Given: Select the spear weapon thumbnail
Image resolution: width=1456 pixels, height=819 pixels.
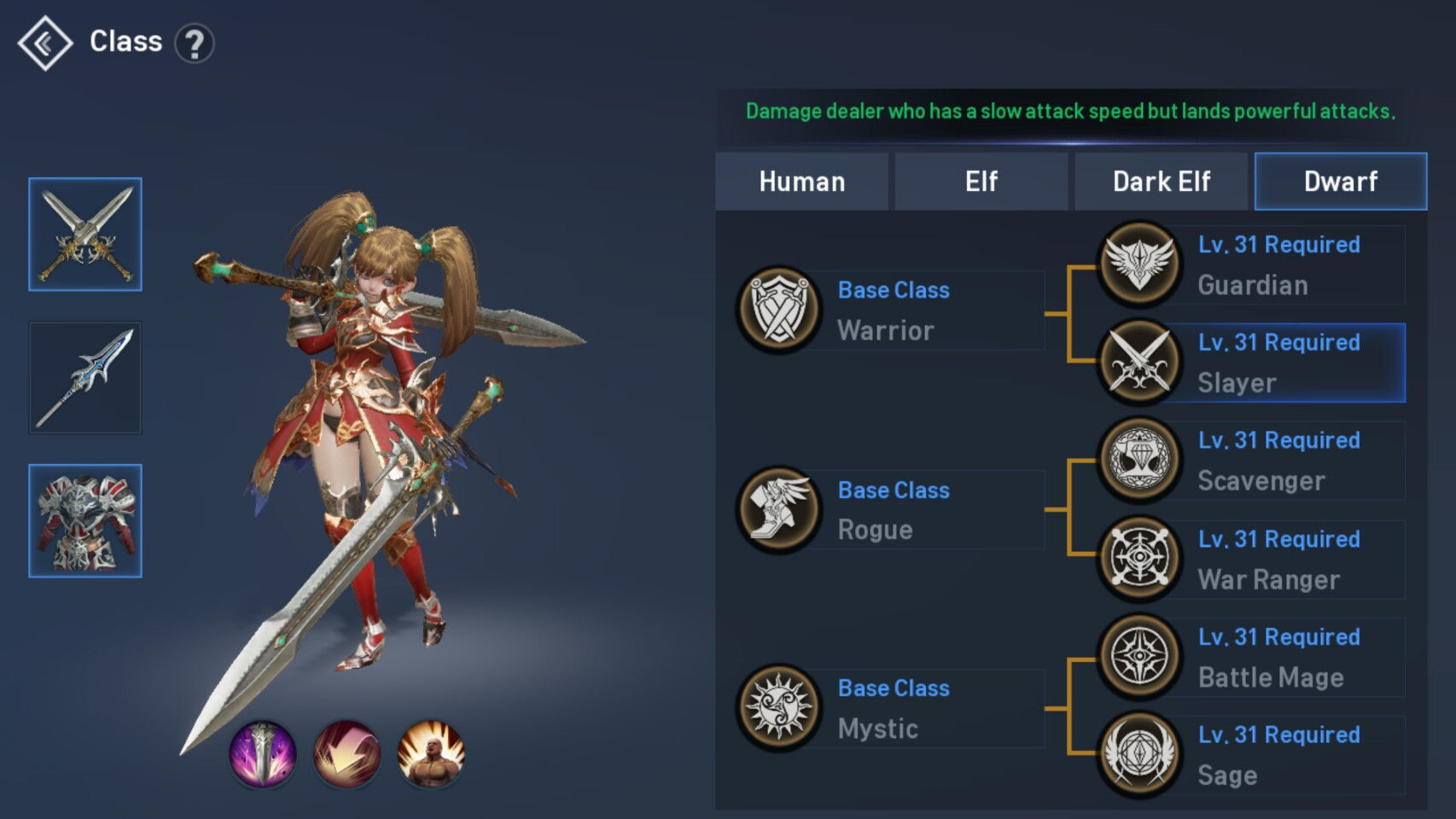Looking at the screenshot, I should click(85, 378).
